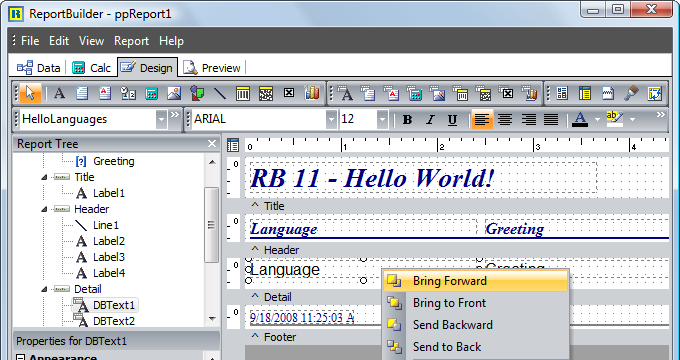Collapse the Header node in Report Tree
This screenshot has width=680, height=360.
coord(44,209)
